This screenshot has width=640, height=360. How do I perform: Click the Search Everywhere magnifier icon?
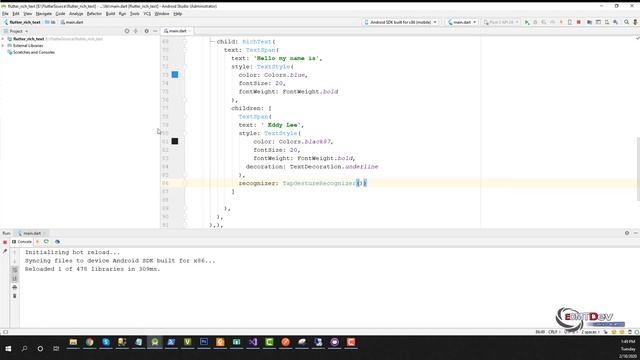(626, 22)
